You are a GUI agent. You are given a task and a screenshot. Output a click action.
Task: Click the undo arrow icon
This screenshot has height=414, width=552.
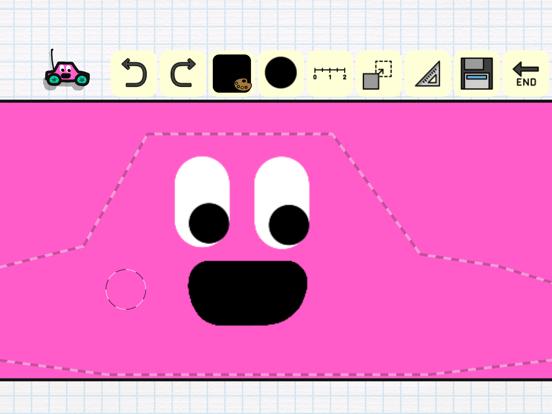point(133,73)
